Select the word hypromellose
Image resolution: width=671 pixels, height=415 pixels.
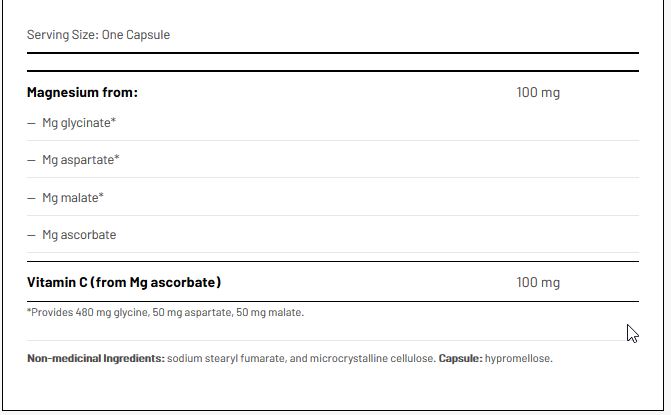pos(518,358)
